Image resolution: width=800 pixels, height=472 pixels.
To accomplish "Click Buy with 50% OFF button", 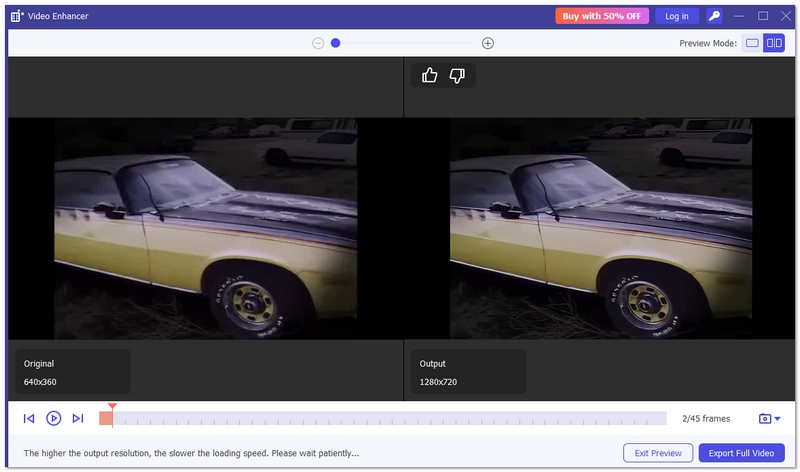I will tap(602, 16).
